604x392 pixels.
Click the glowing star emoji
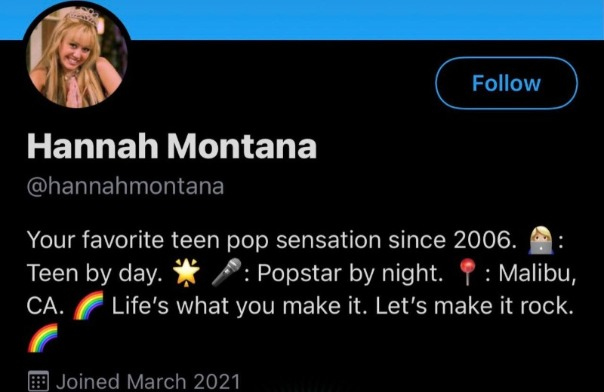(x=186, y=273)
